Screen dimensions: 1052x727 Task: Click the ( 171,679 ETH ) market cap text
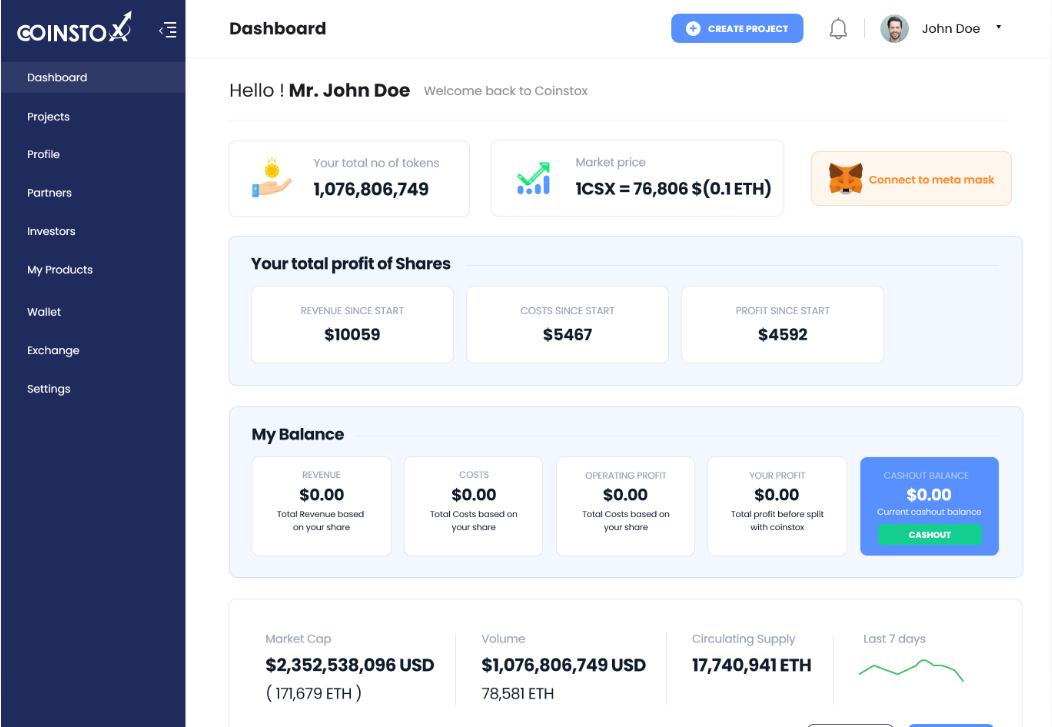point(313,693)
